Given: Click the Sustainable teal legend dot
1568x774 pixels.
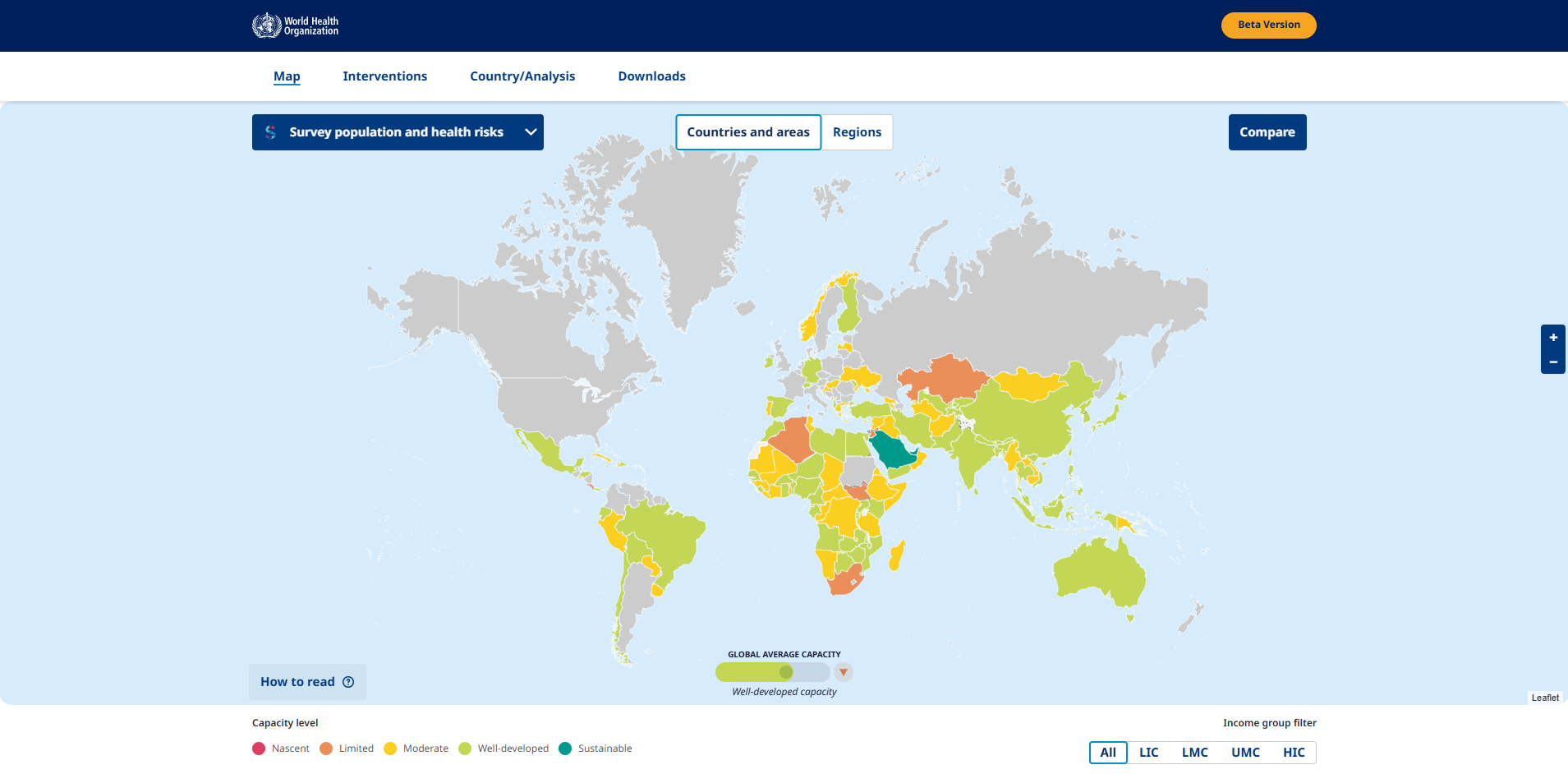Looking at the screenshot, I should (565, 749).
